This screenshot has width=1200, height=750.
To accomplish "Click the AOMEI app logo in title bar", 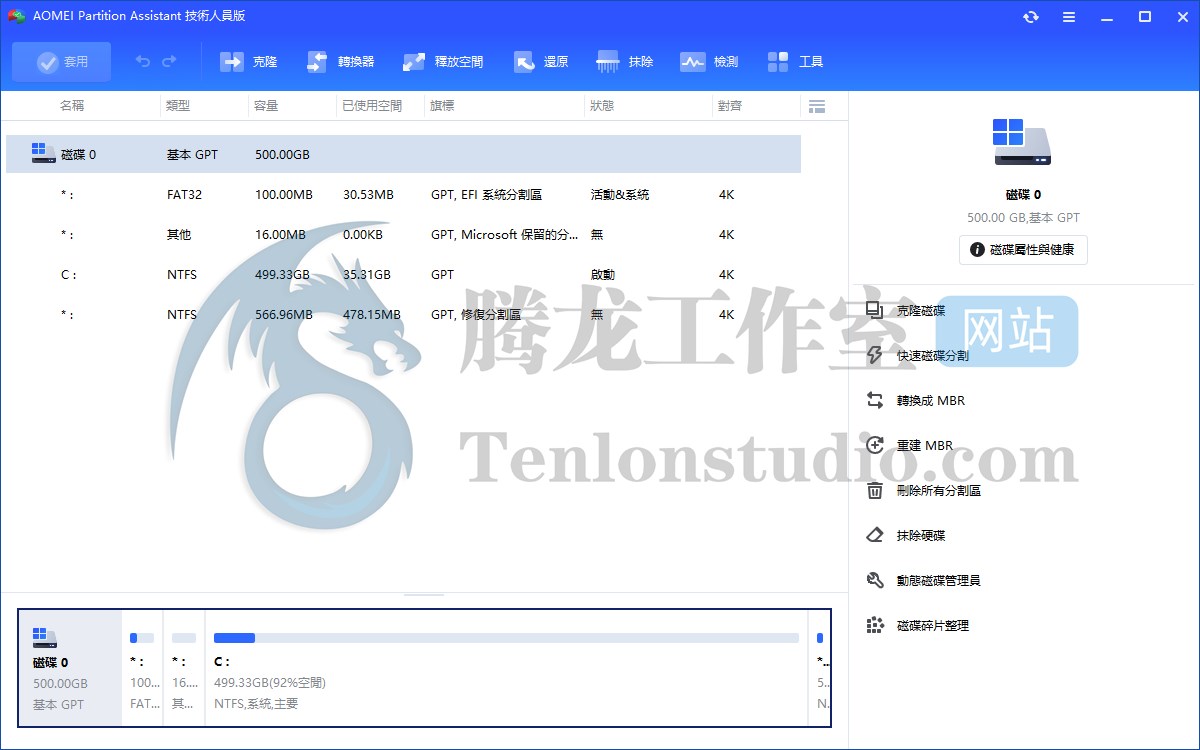I will pyautogui.click(x=16, y=17).
